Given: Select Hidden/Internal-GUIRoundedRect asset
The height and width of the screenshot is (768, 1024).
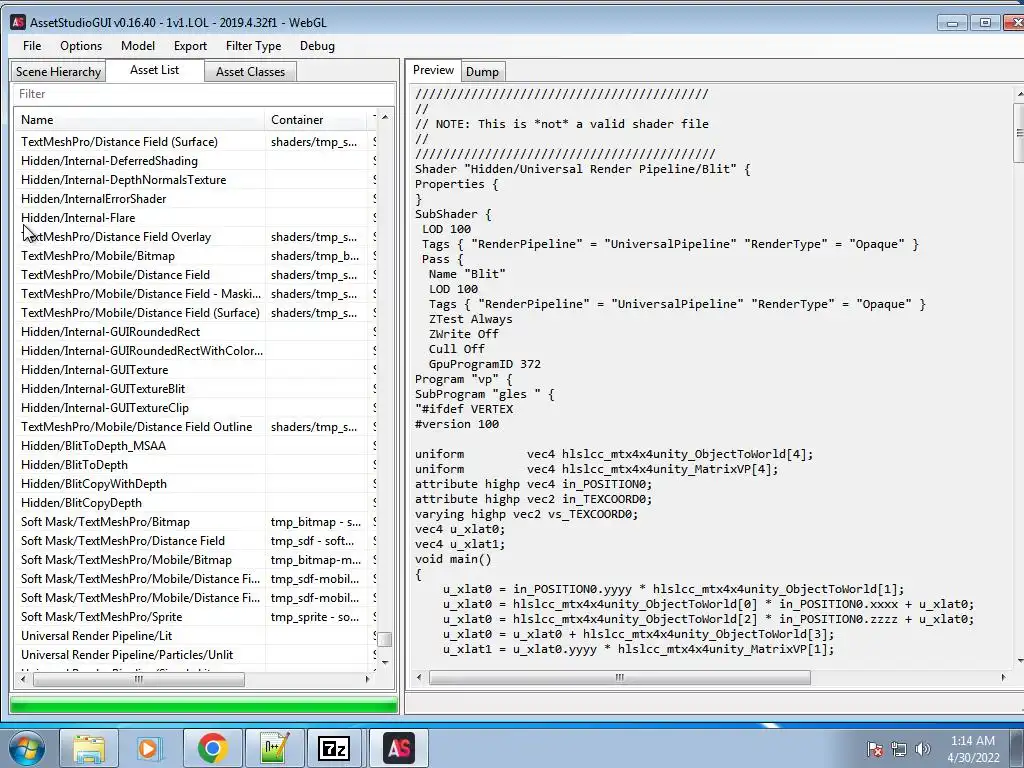Looking at the screenshot, I should 195,332.
